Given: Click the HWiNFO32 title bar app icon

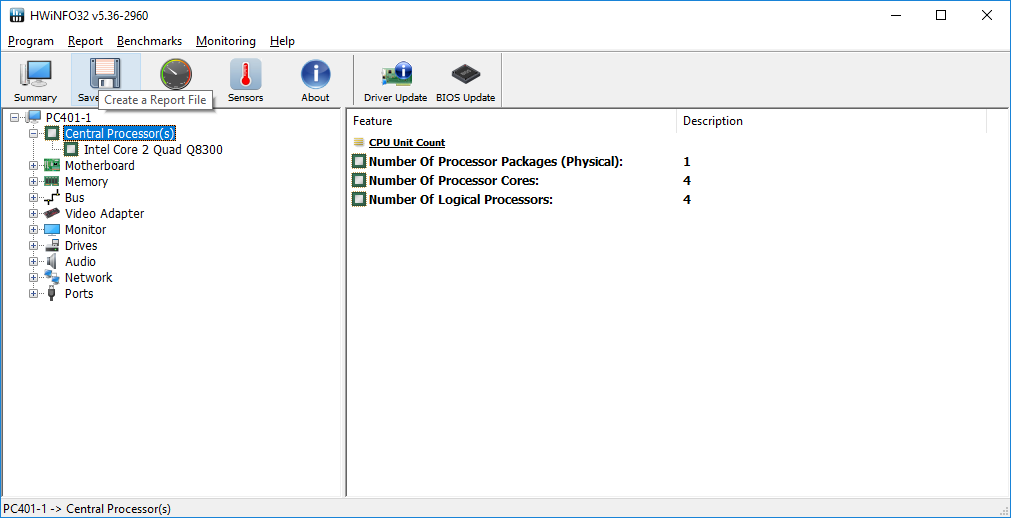Looking at the screenshot, I should click(17, 15).
